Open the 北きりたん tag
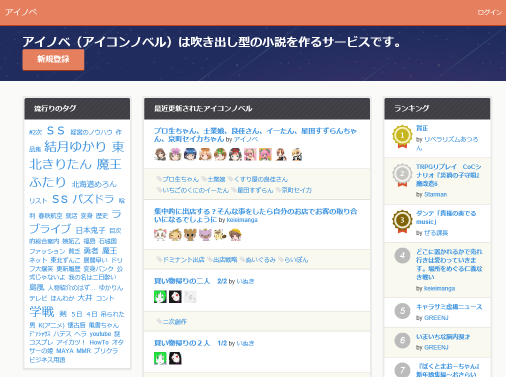This screenshot has width=506, height=377. pyautogui.click(x=60, y=164)
